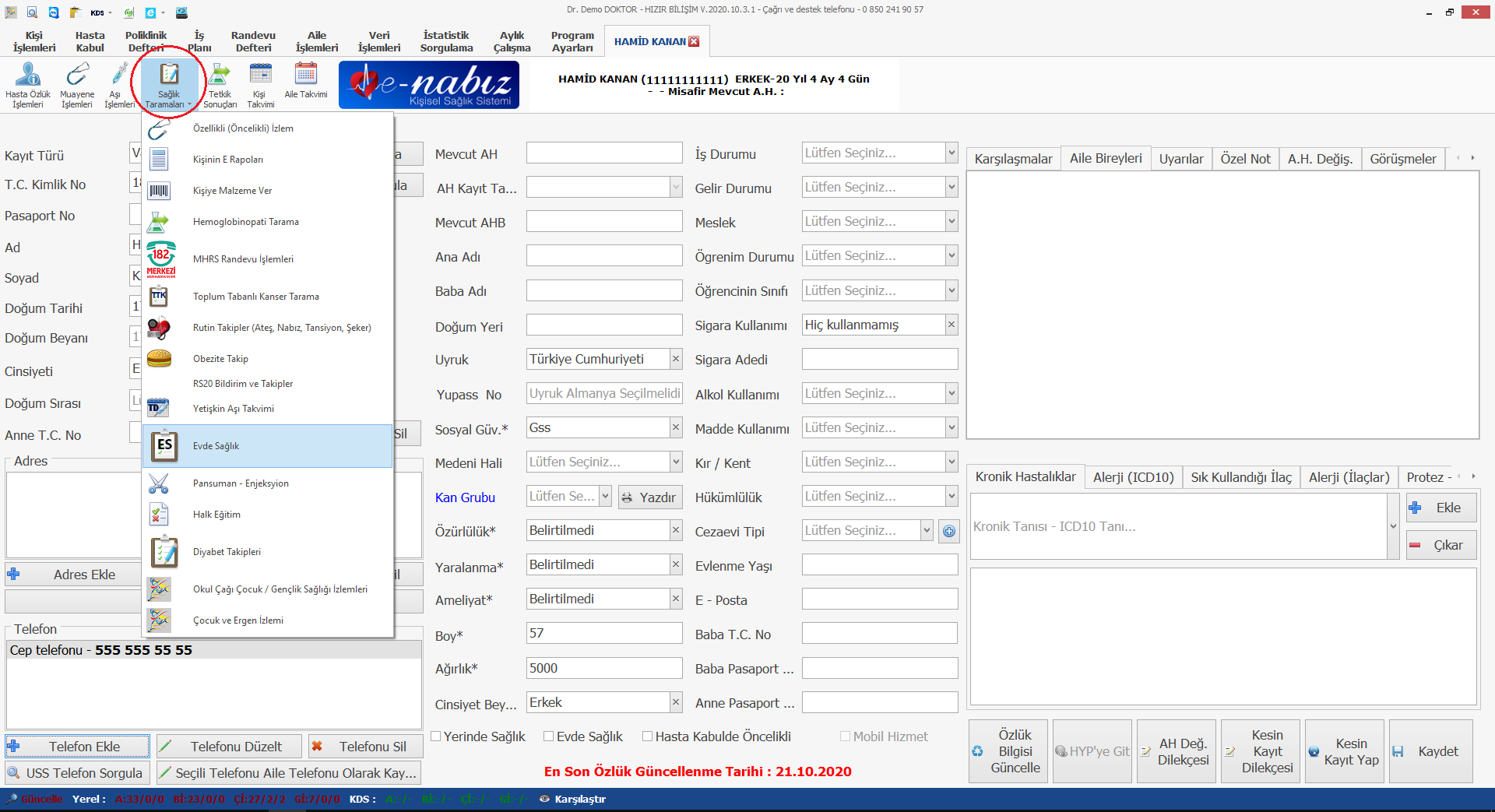
Task: Choose Diyabet Takipleri in the menu
Action: point(227,552)
